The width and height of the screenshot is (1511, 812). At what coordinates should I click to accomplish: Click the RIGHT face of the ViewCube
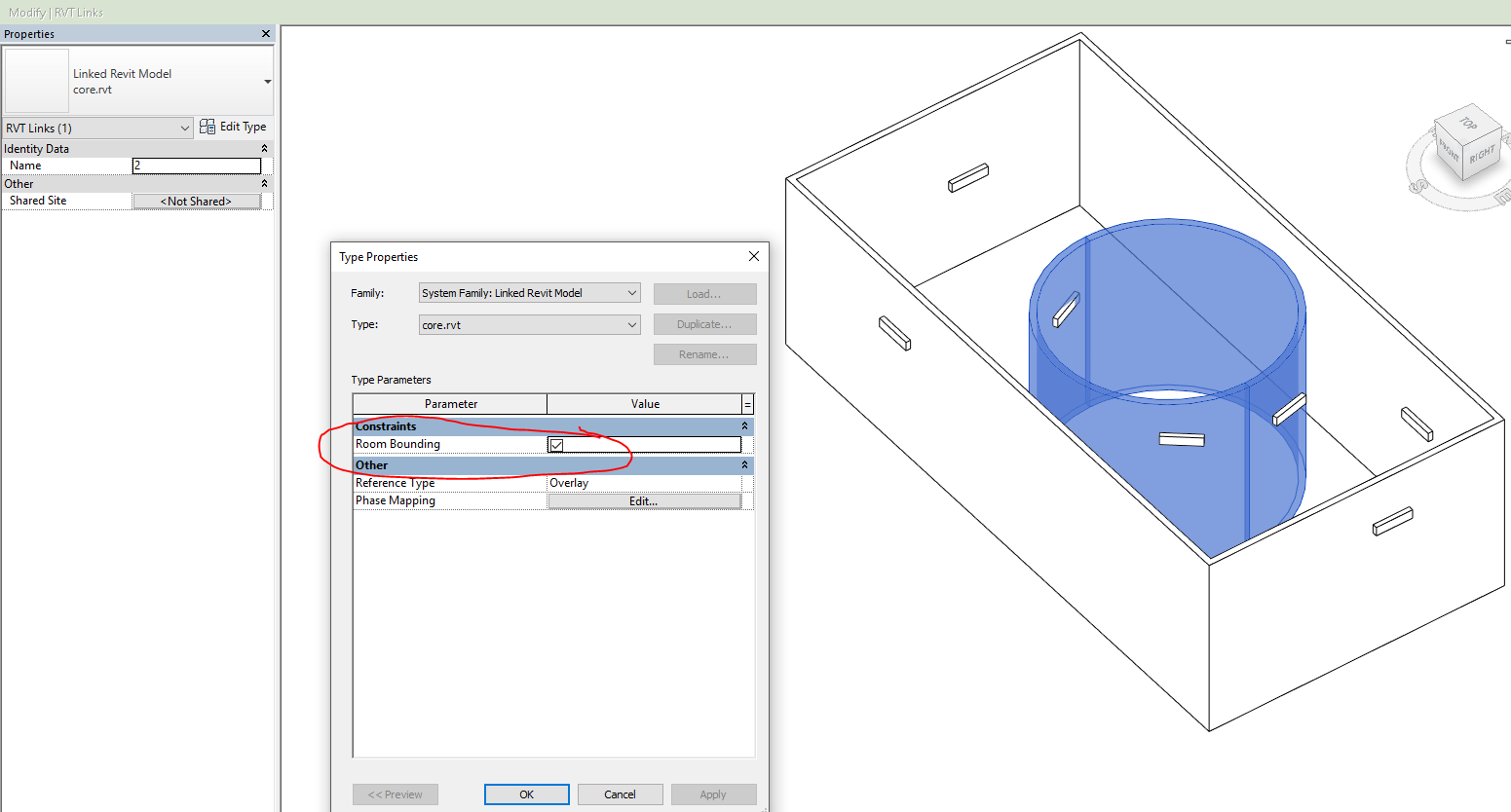point(1482,156)
